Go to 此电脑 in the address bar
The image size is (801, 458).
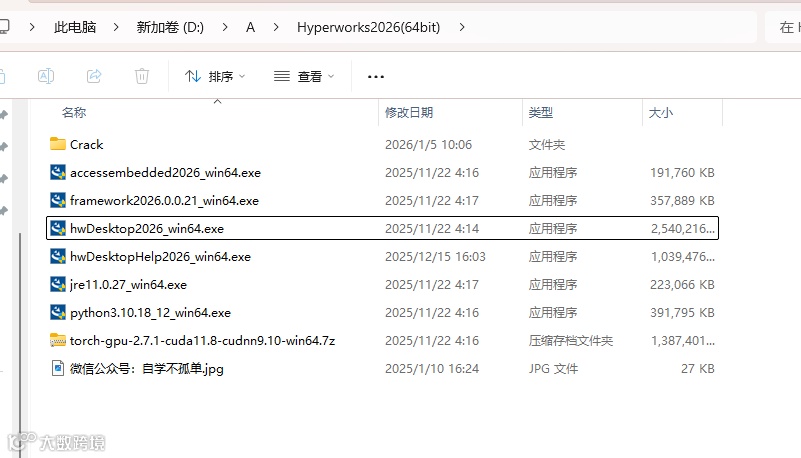coord(75,27)
